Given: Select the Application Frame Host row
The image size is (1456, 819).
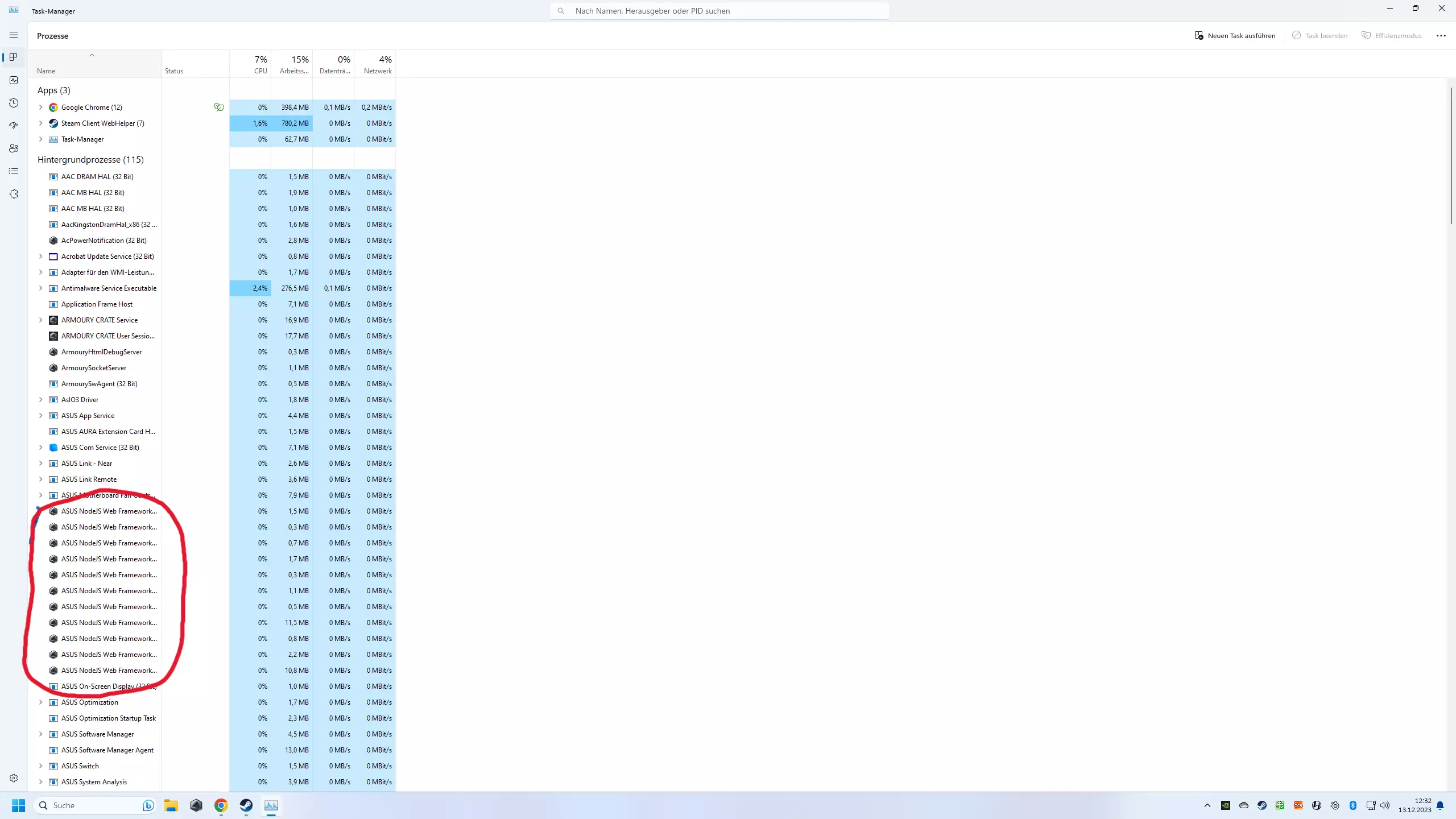Looking at the screenshot, I should [x=212, y=304].
